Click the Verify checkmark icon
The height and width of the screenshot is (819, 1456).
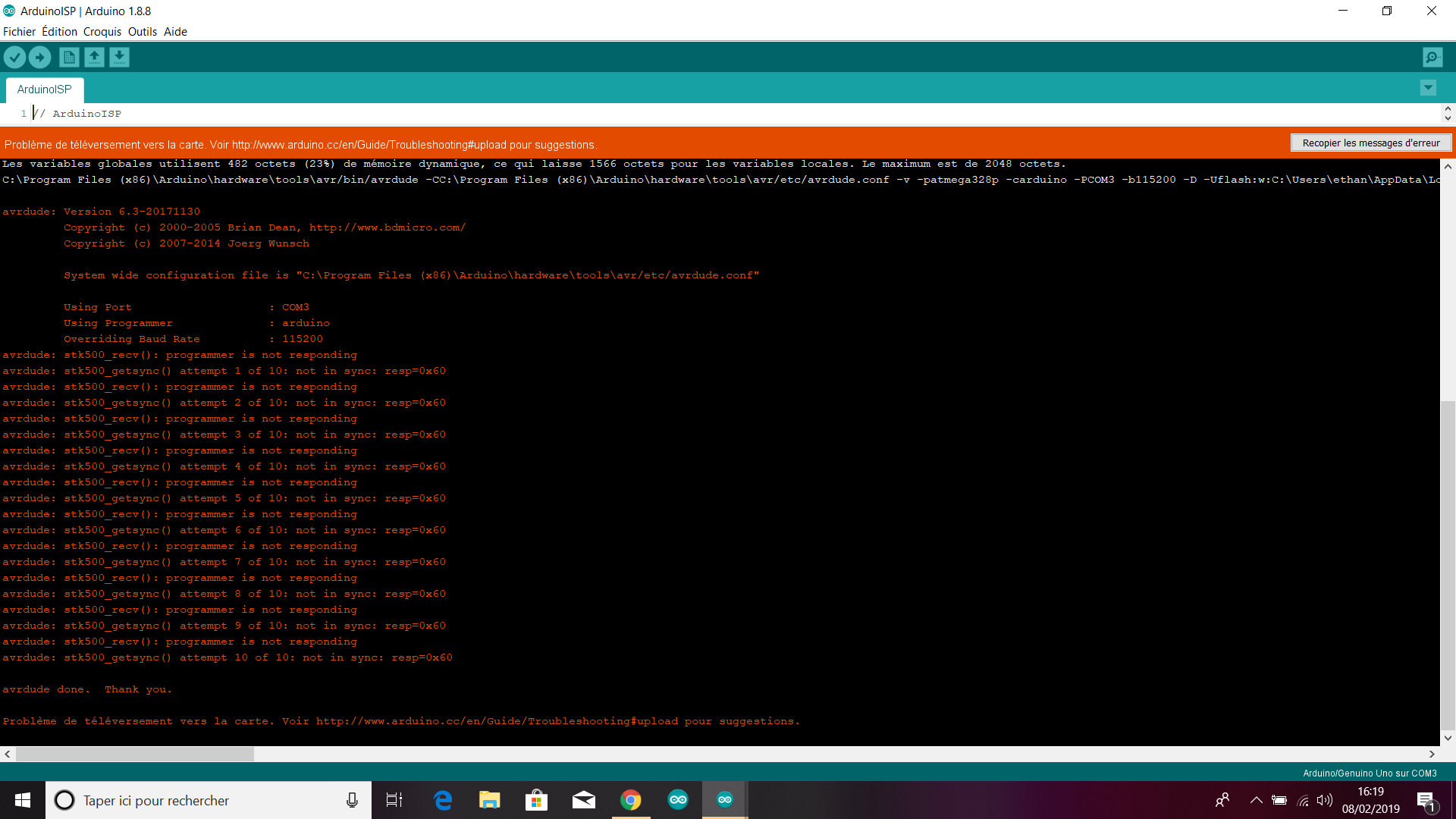[14, 57]
